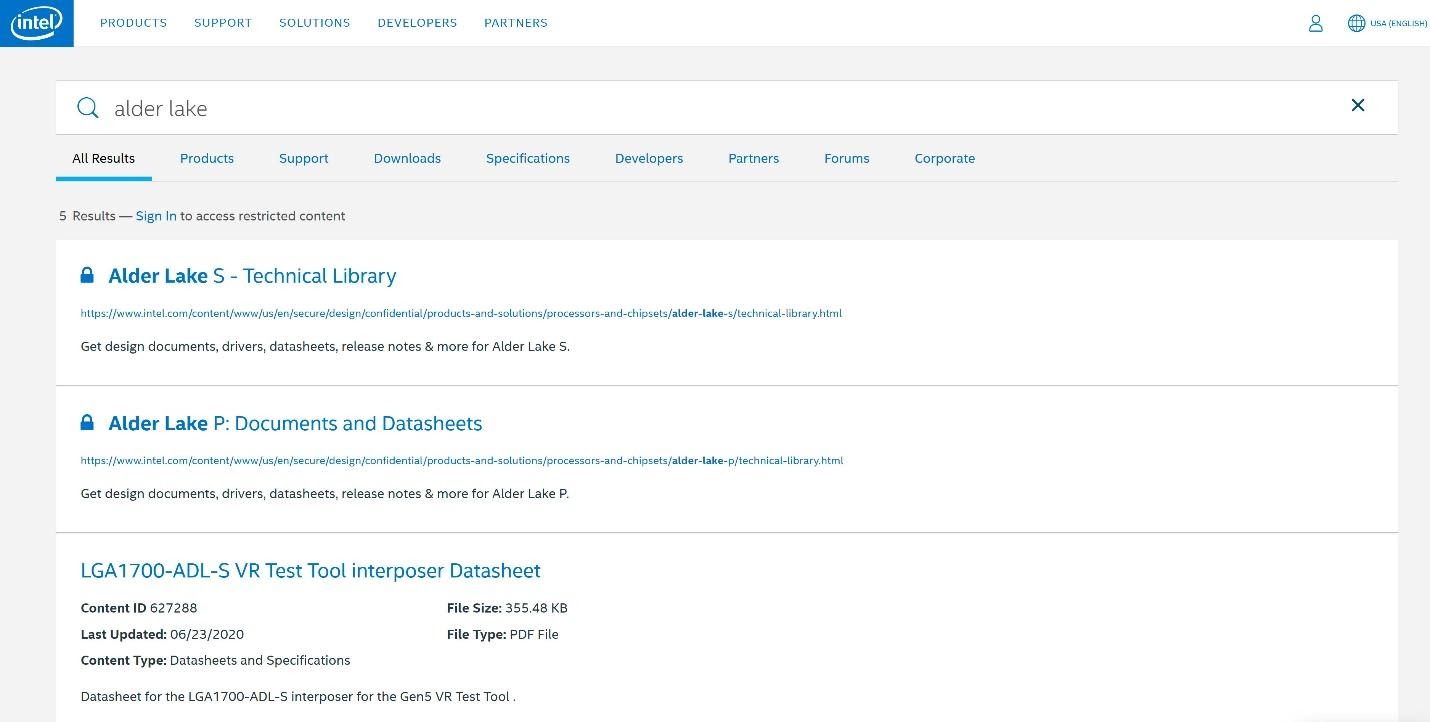Switch to the Downloads tab
This screenshot has width=1430, height=722.
click(407, 158)
